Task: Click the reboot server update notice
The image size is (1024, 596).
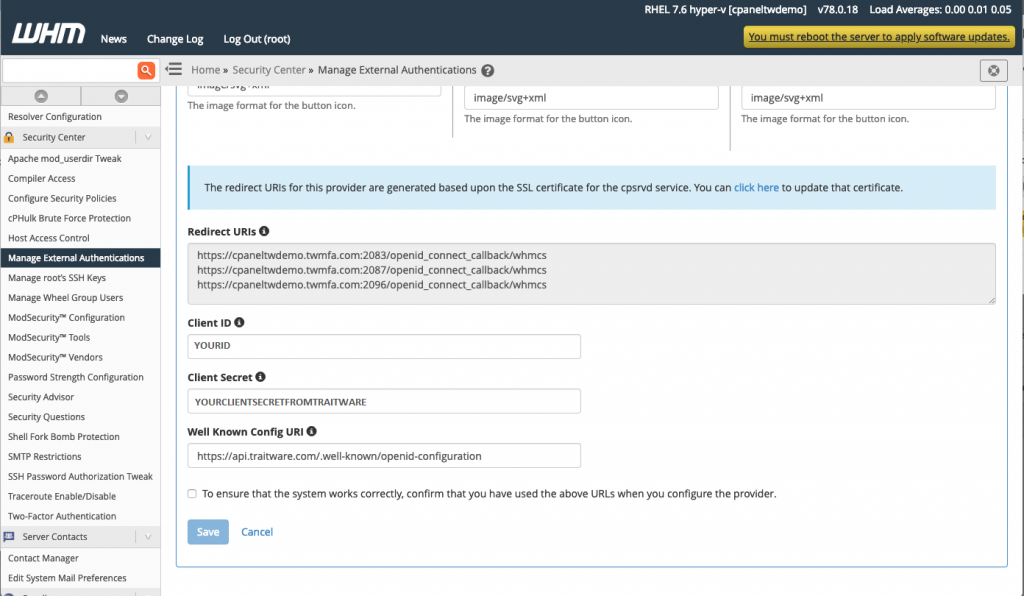Action: click(x=879, y=37)
